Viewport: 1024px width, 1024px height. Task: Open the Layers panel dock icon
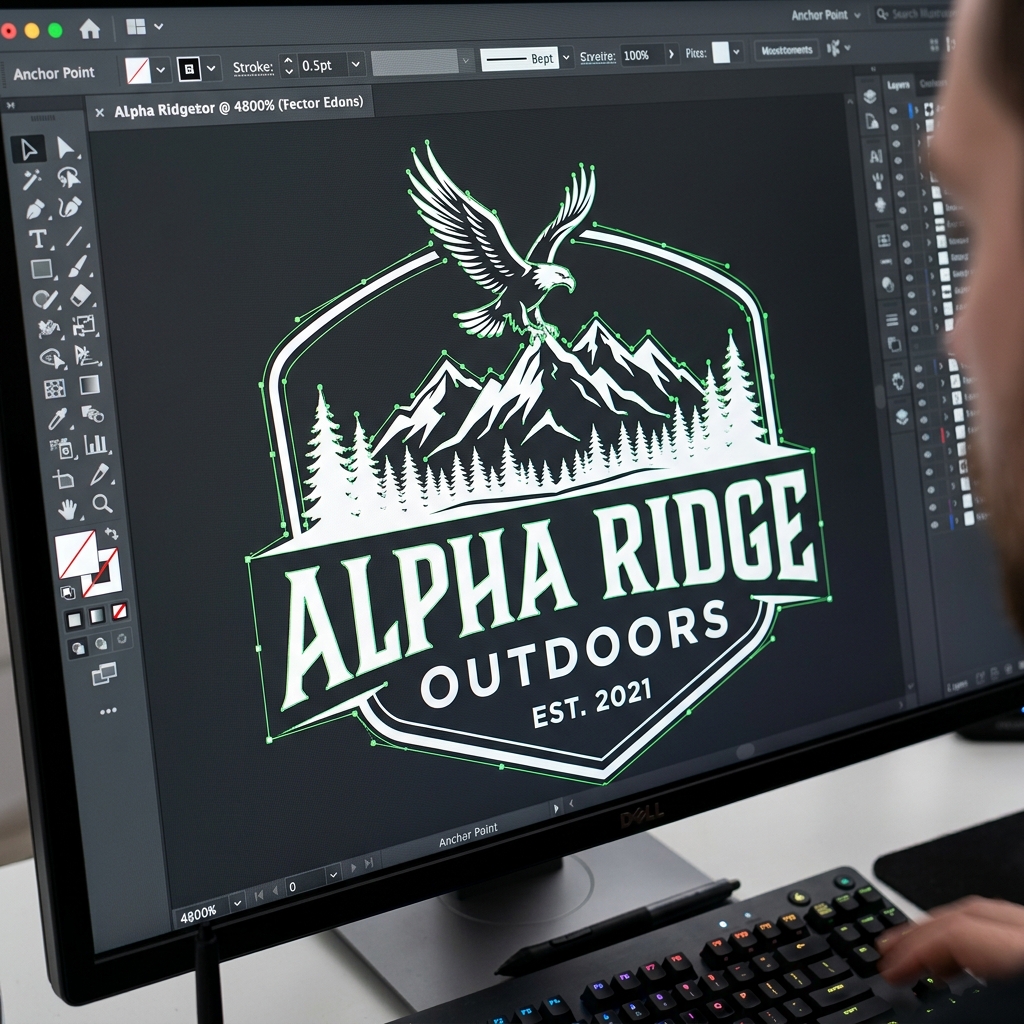pos(869,97)
